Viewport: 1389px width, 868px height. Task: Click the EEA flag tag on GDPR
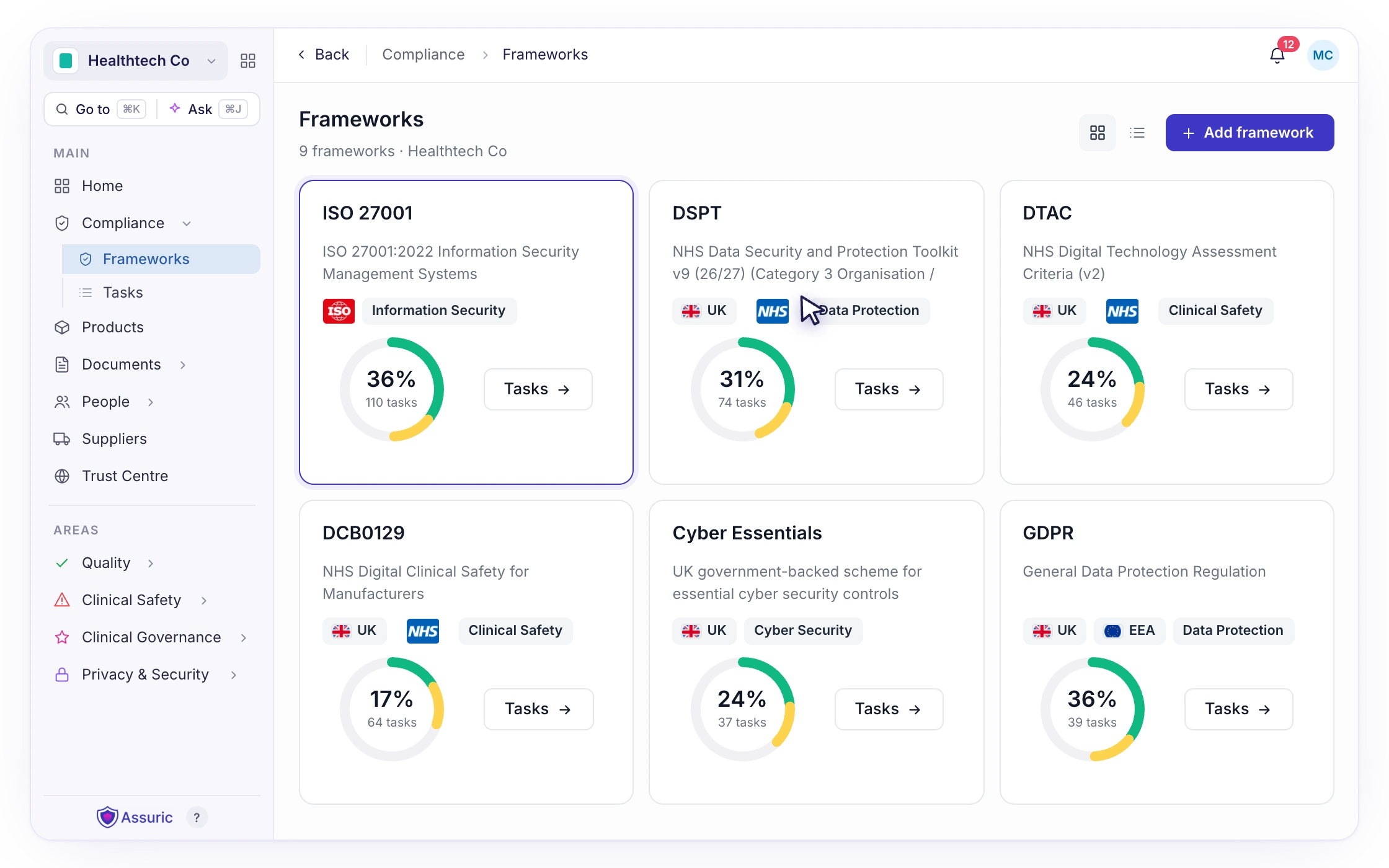click(1130, 631)
